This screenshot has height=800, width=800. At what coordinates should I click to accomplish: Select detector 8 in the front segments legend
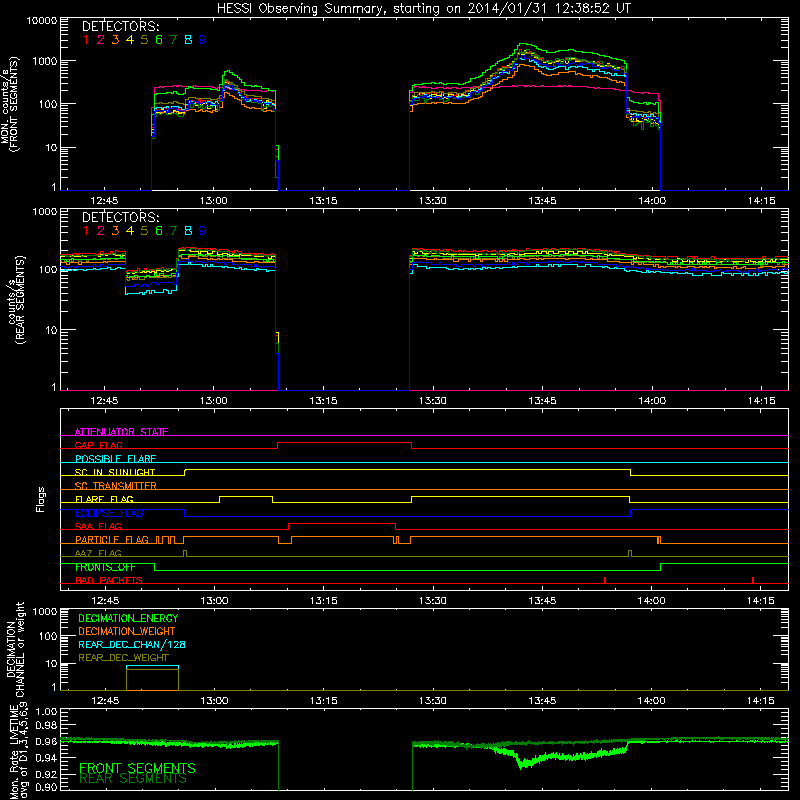(x=188, y=40)
